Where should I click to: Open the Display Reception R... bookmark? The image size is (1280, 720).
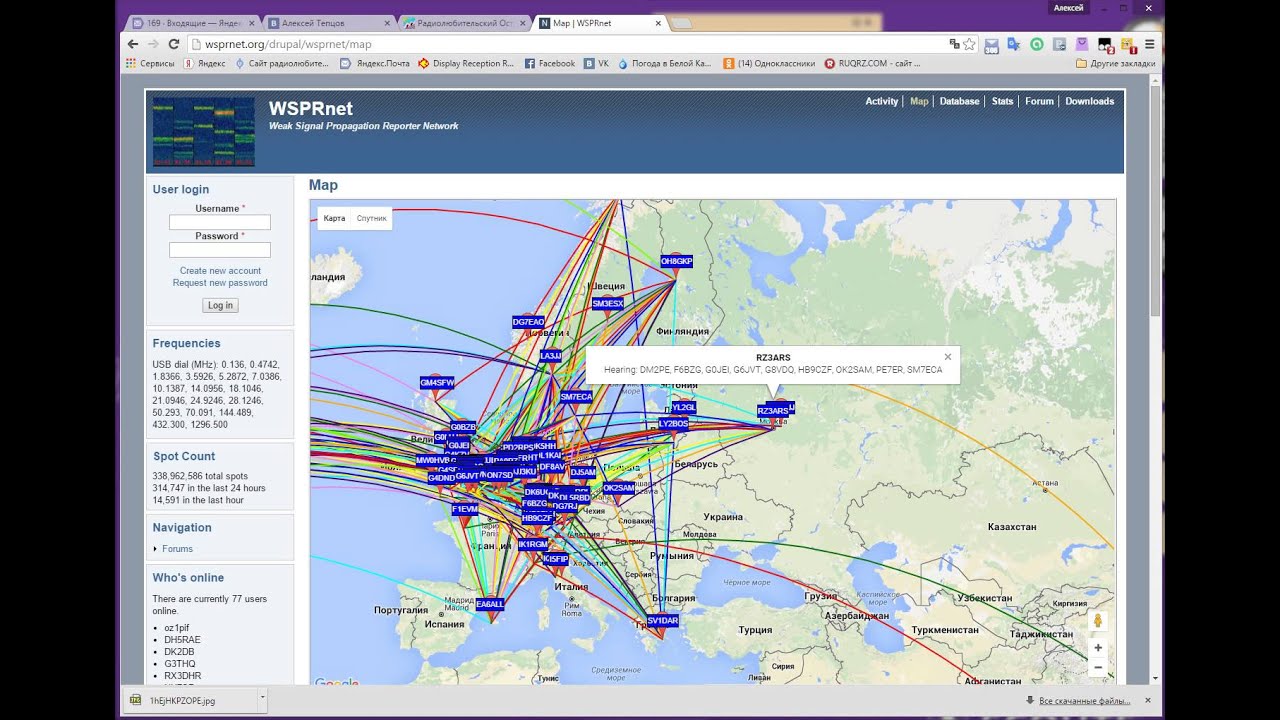(466, 63)
